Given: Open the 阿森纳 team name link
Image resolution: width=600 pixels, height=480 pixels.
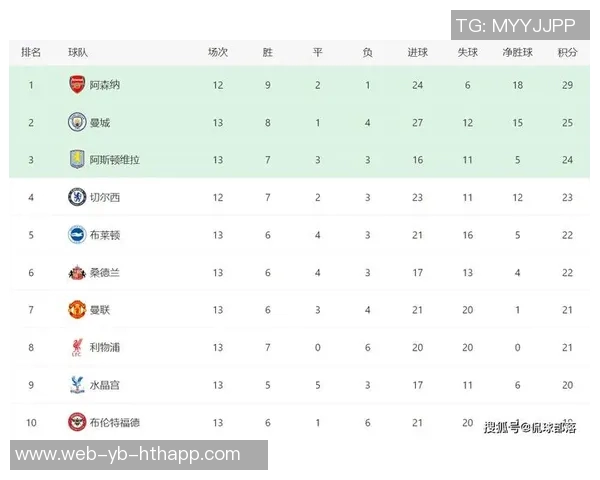Looking at the screenshot, I should (x=106, y=85).
